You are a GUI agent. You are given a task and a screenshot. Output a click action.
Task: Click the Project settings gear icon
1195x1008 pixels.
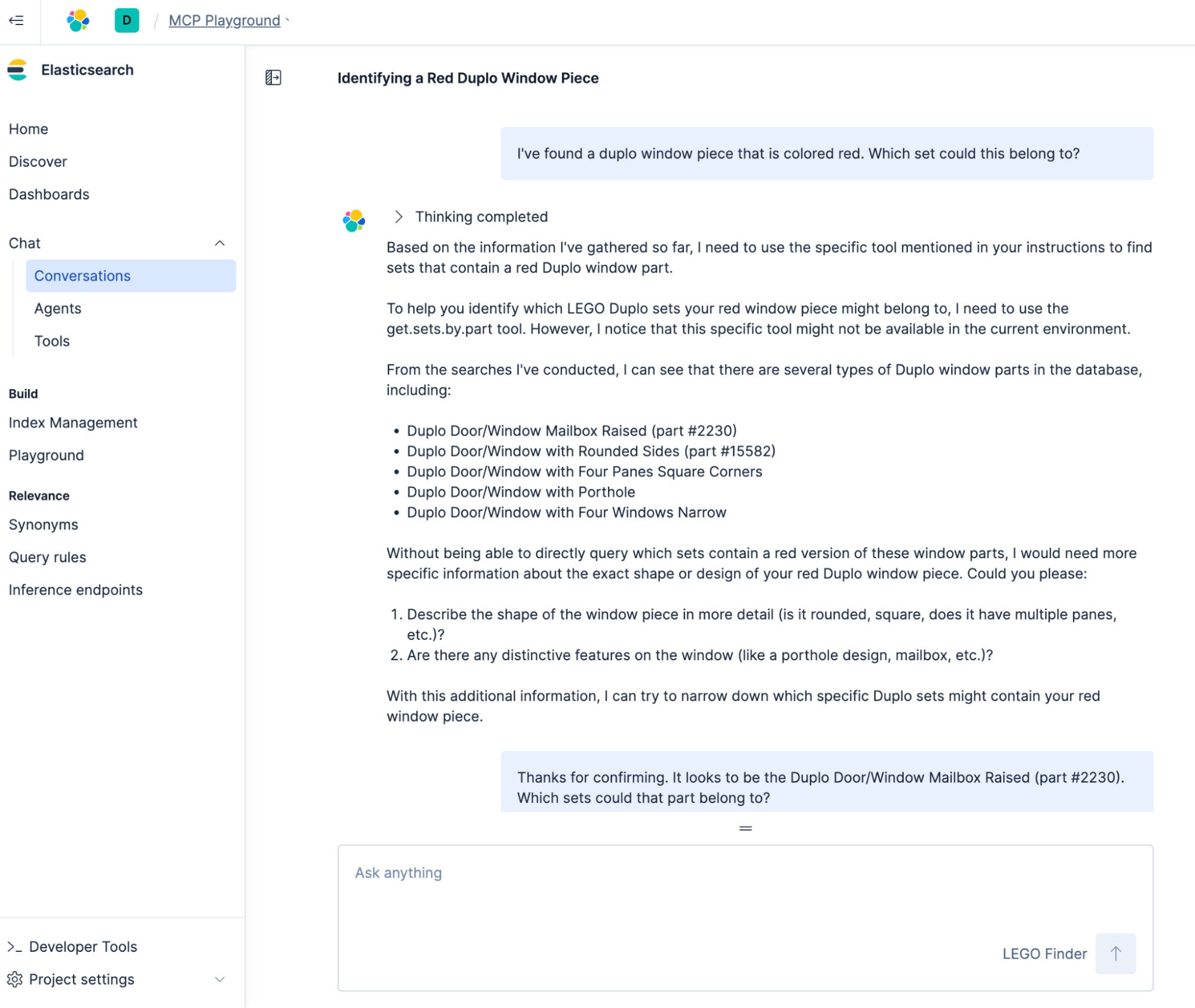tap(15, 979)
